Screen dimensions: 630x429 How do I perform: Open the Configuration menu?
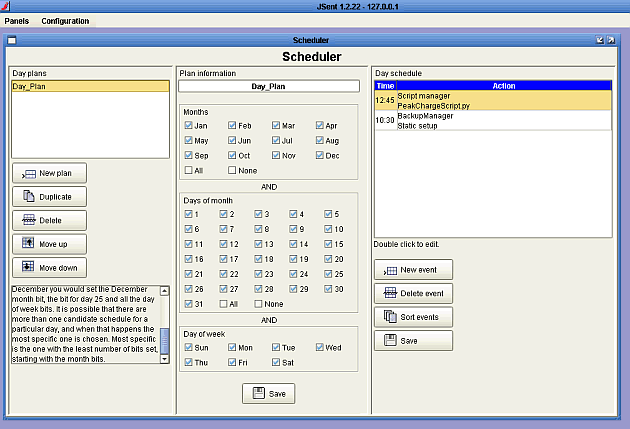(65, 21)
